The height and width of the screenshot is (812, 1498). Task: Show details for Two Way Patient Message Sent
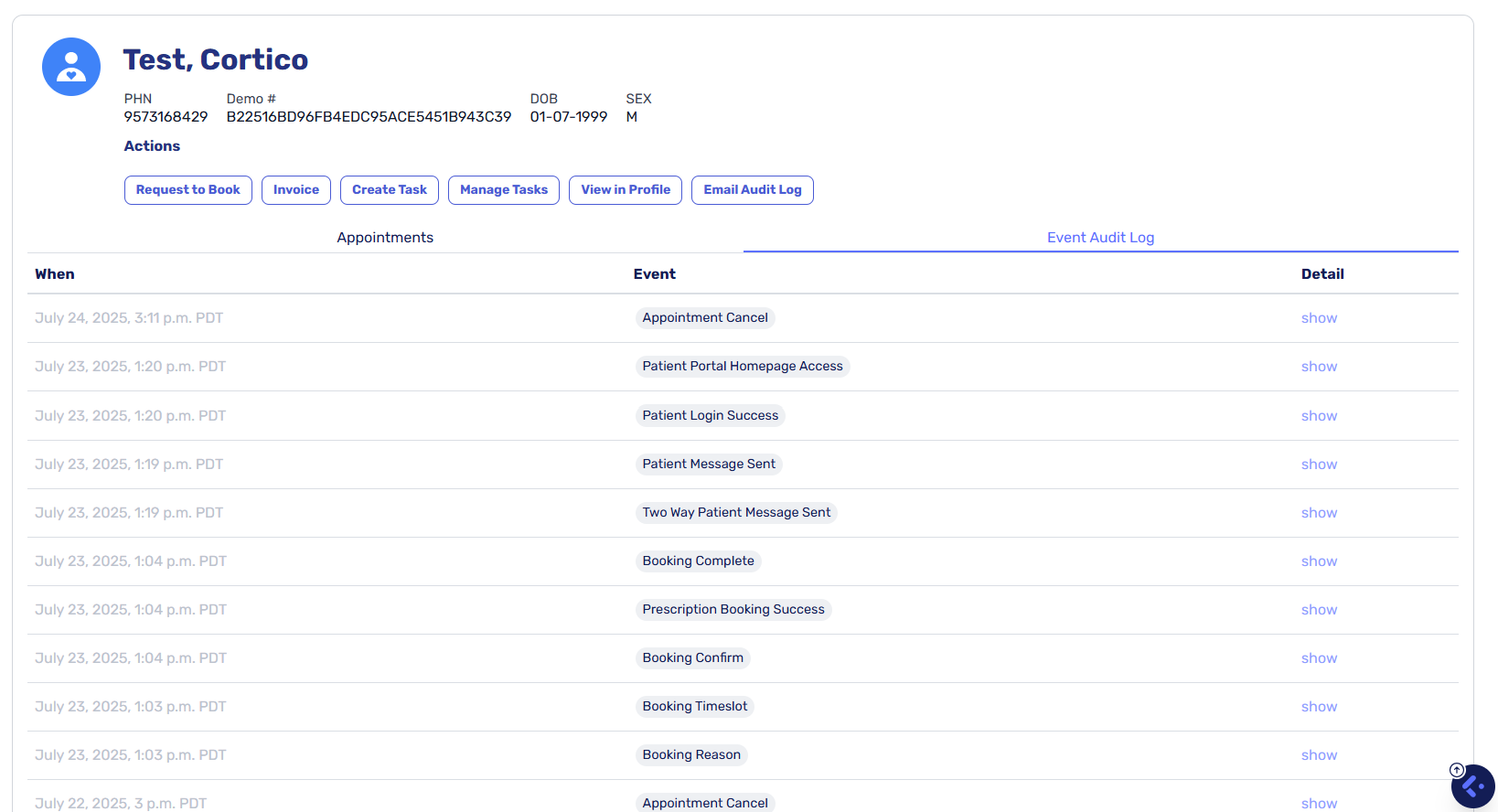click(x=1319, y=513)
